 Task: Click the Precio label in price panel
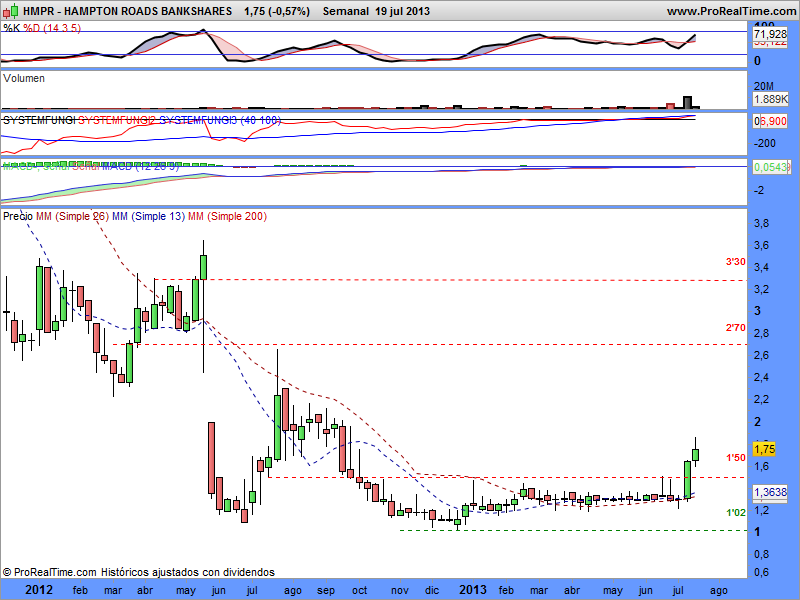click(x=18, y=216)
